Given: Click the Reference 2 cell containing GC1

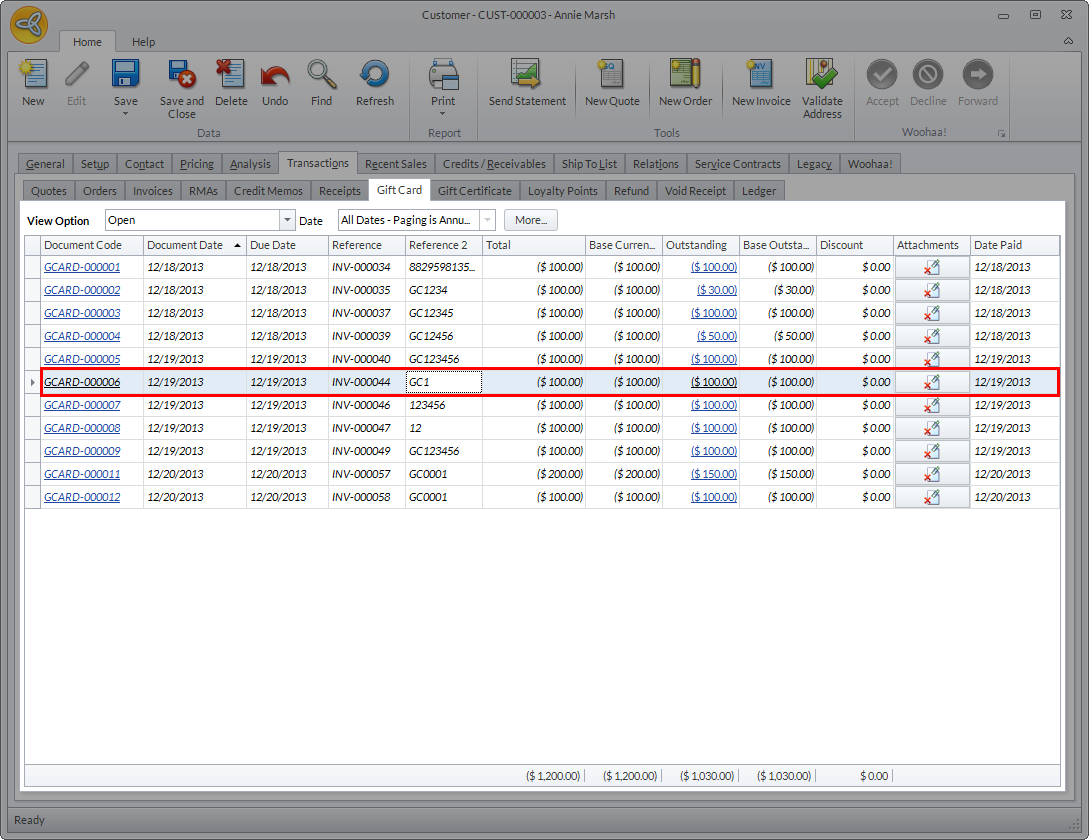Looking at the screenshot, I should 443,382.
